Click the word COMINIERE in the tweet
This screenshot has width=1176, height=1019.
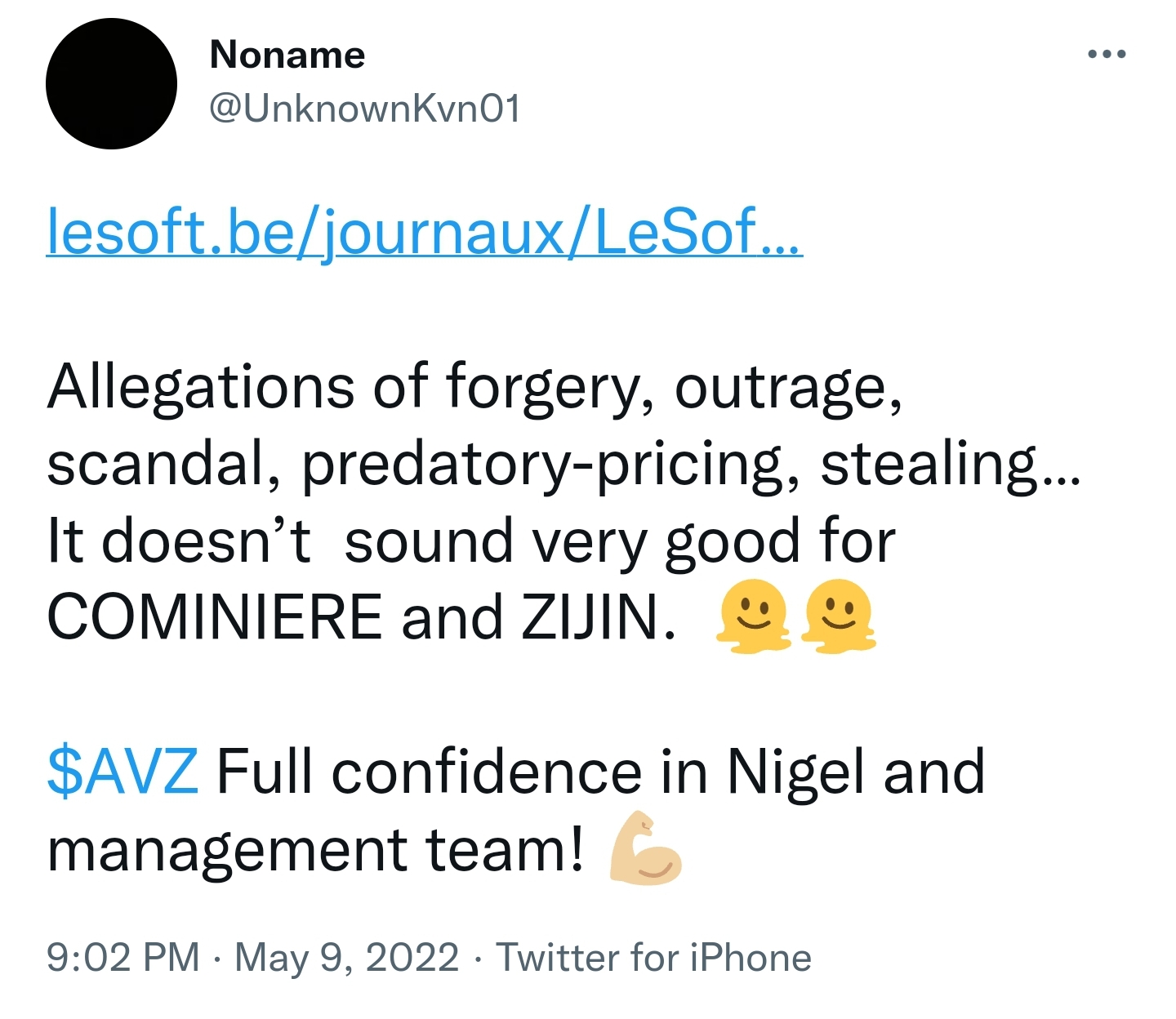pyautogui.click(x=214, y=617)
